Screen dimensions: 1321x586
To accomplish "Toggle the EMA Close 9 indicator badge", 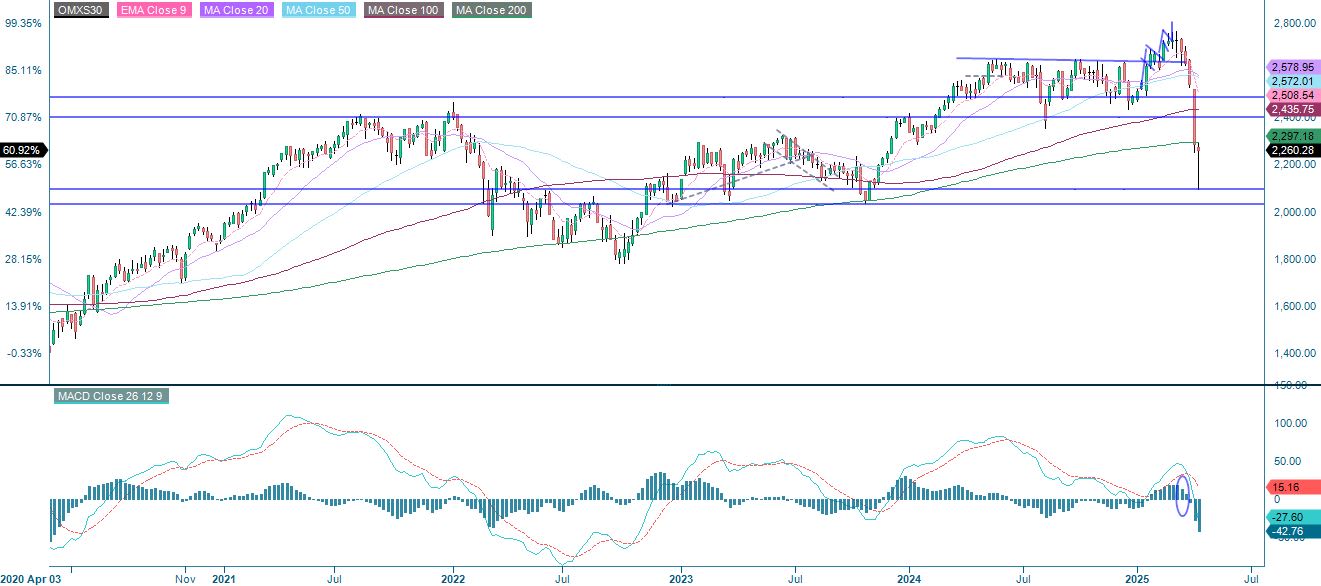I will click(153, 11).
